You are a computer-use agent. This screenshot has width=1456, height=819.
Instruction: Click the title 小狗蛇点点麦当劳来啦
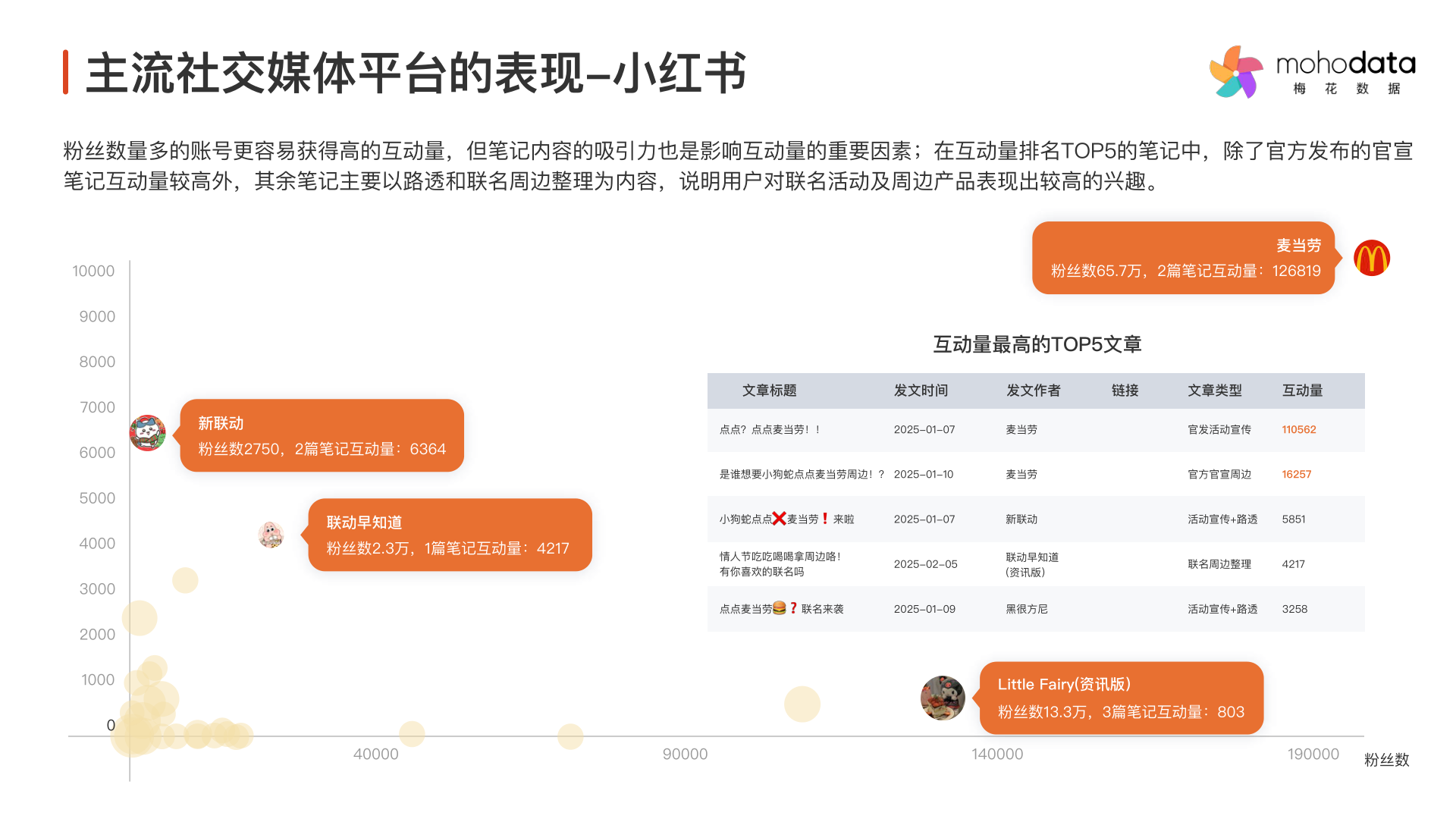point(786,519)
